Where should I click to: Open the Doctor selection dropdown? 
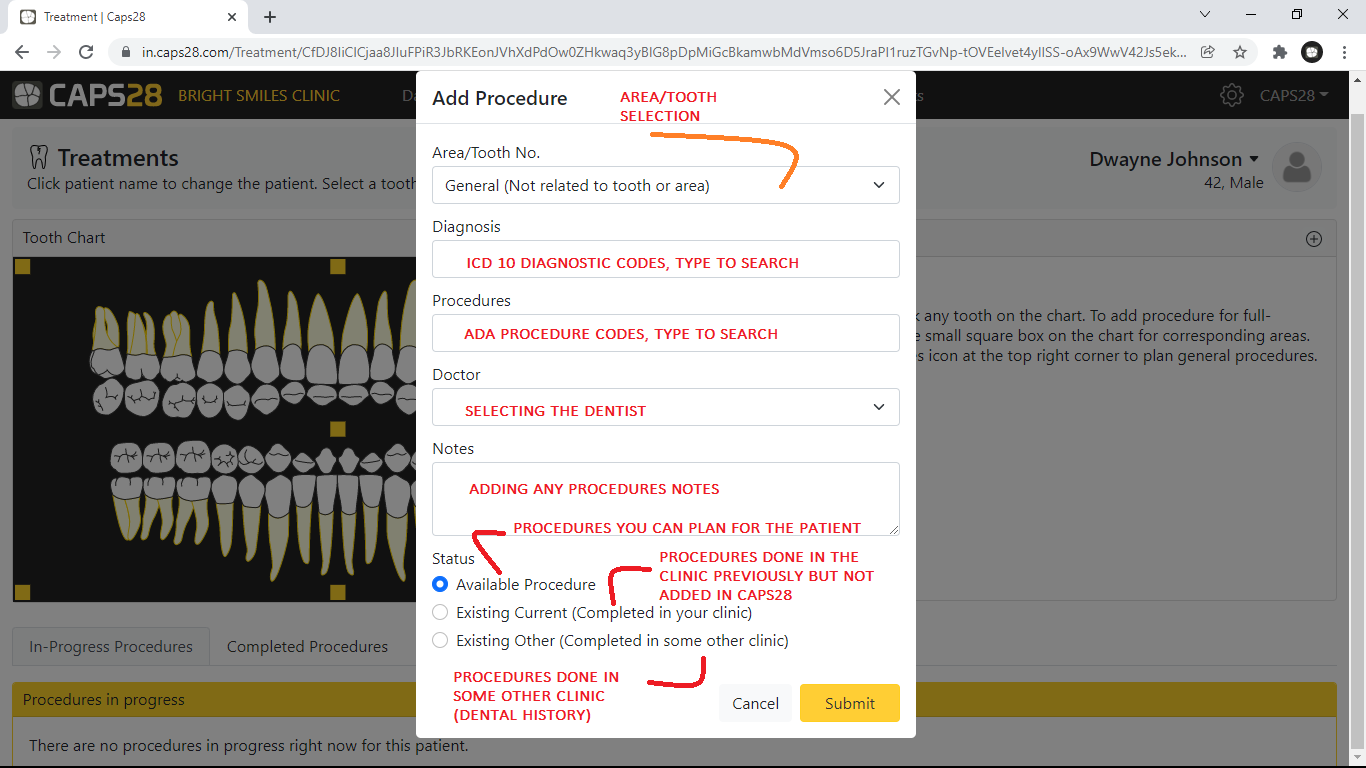pos(666,407)
